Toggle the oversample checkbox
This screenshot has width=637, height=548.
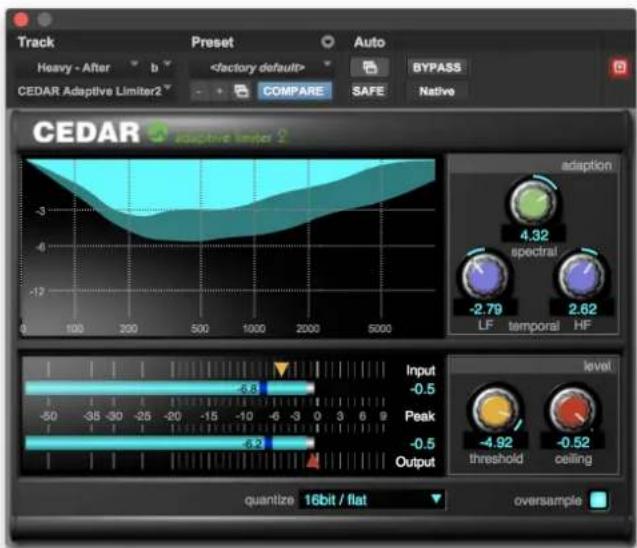(x=598, y=500)
